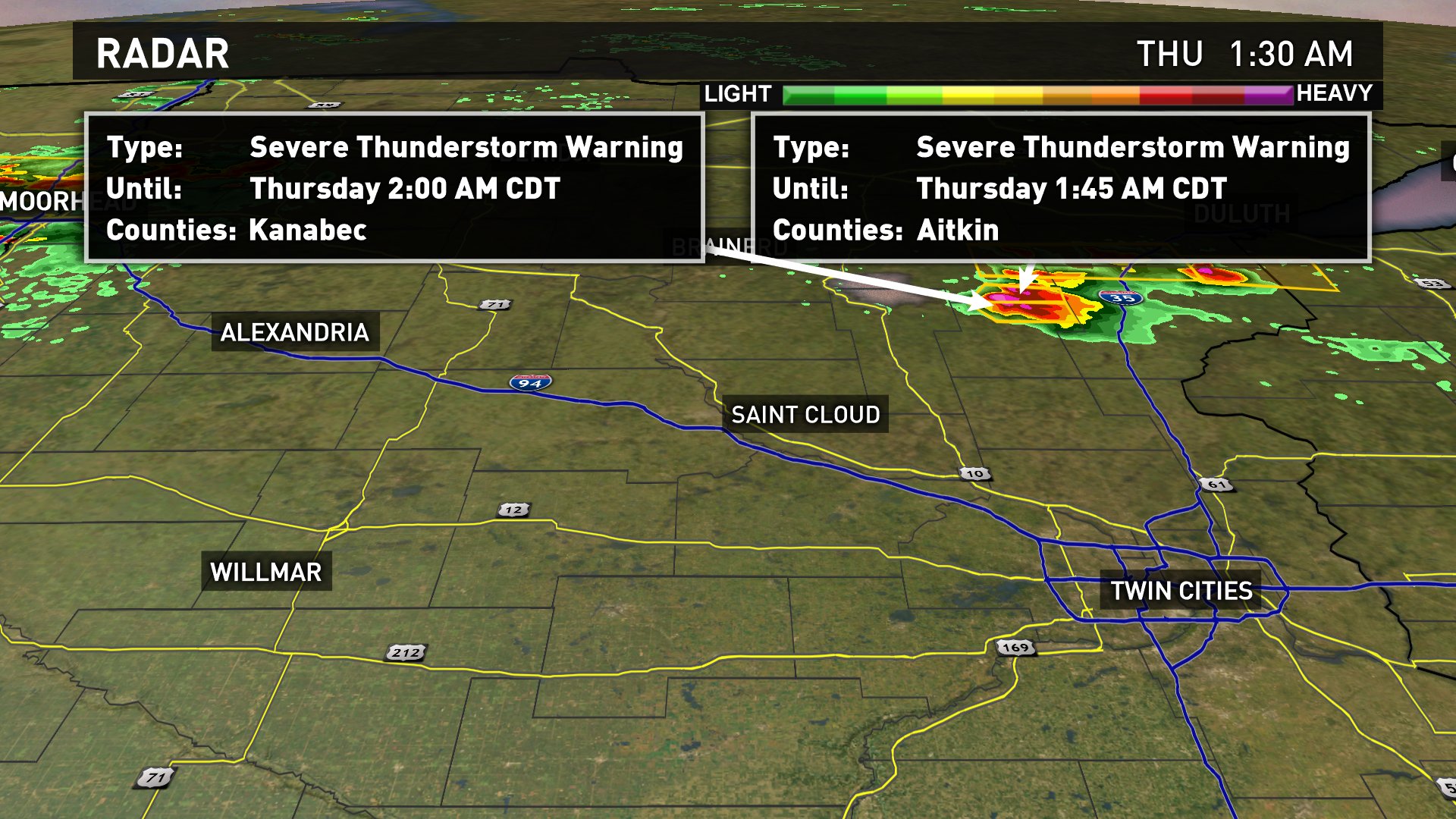Select the Interstate 94 highway shield
Viewport: 1456px width, 819px height.
point(531,382)
